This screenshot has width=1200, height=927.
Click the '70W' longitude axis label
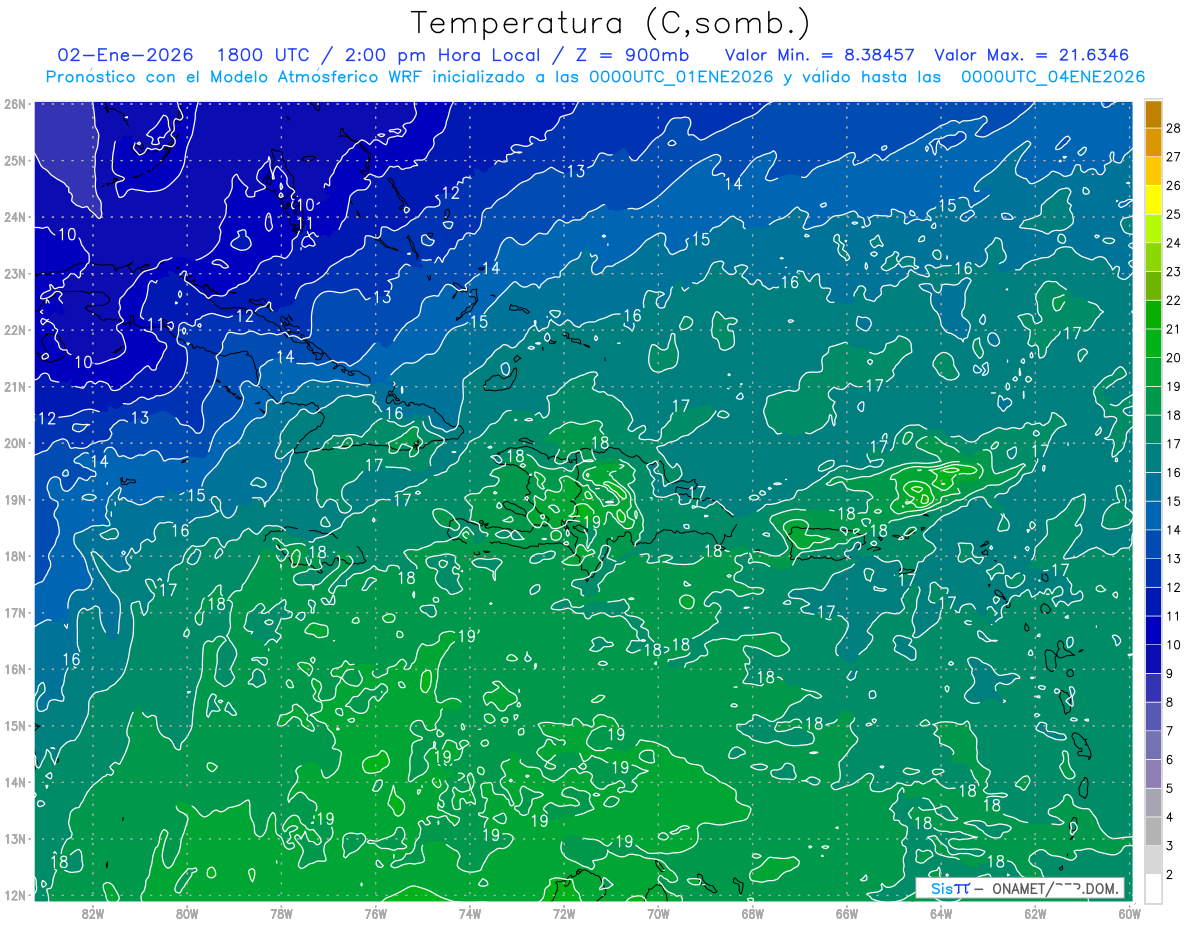click(658, 913)
